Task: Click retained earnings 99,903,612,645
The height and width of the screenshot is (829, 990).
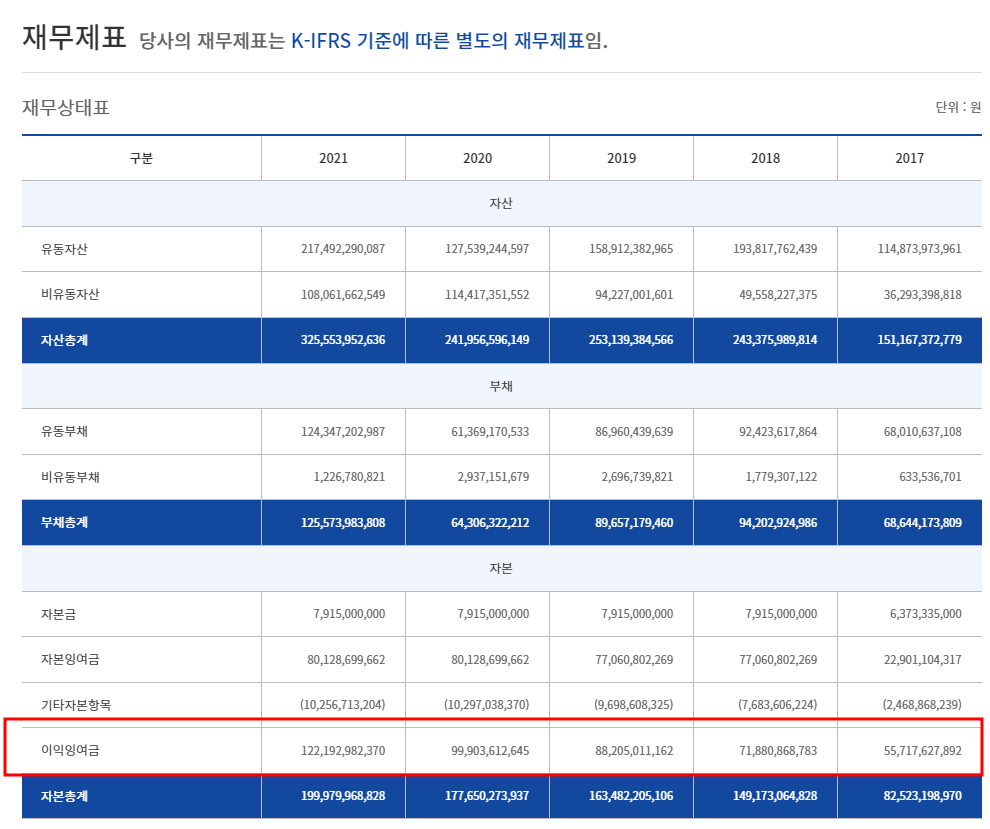Action: tap(490, 750)
